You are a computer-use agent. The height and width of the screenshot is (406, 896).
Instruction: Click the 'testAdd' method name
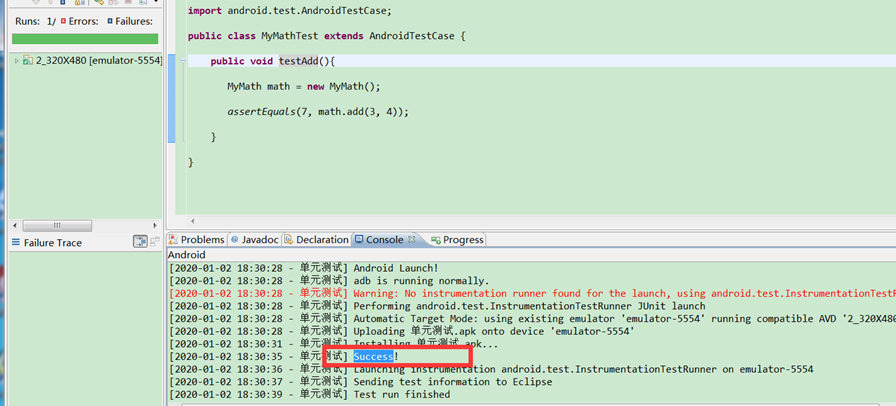[298, 61]
